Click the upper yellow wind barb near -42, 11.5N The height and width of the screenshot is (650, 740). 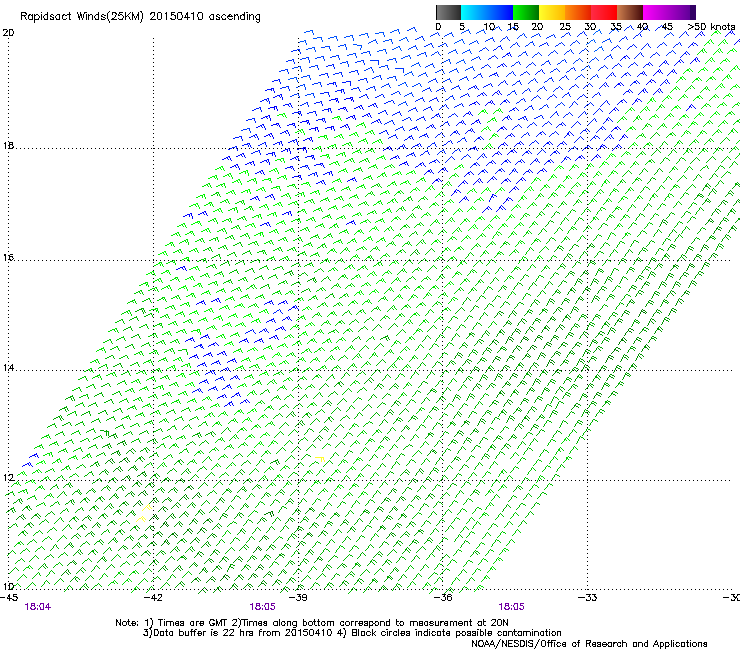click(147, 508)
